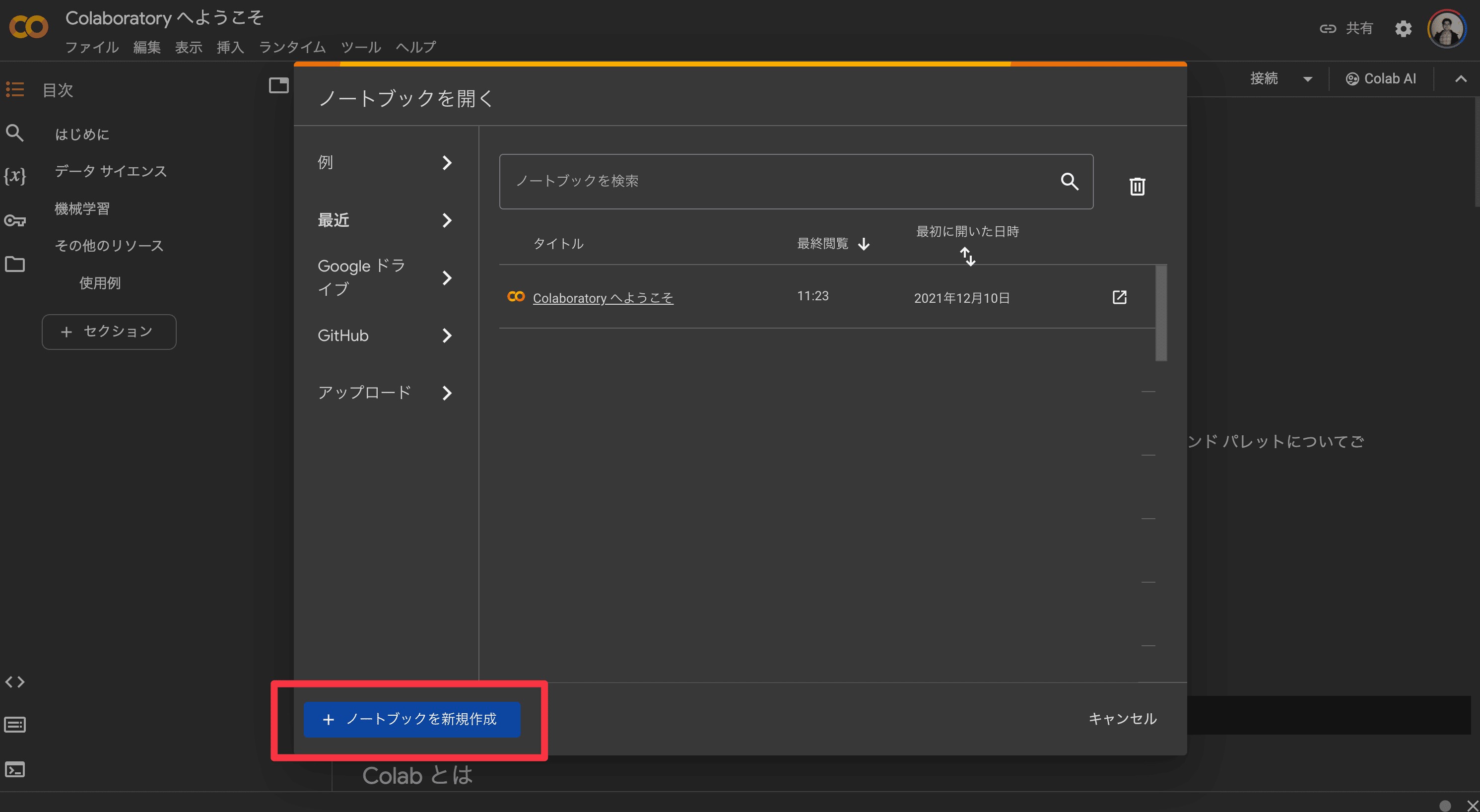Click the キャンセル button
This screenshot has width=1480, height=812.
click(1122, 719)
